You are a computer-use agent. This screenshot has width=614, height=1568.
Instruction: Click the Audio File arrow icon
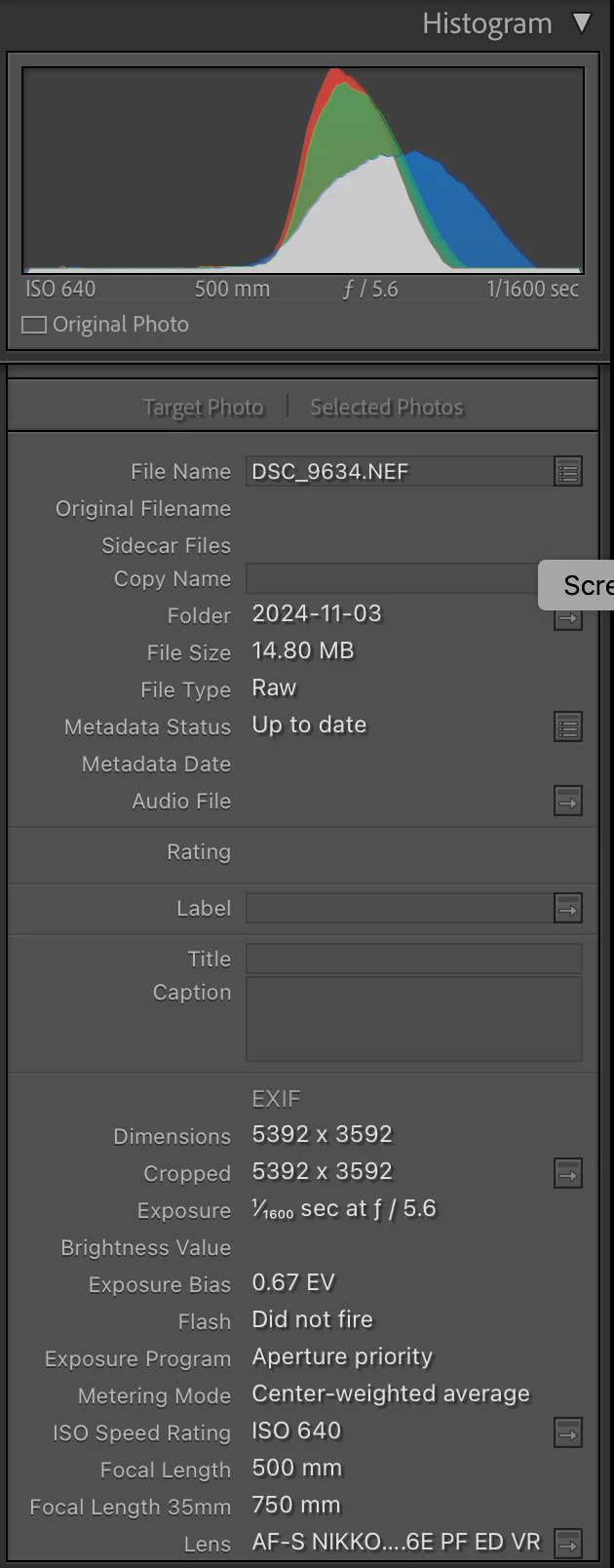[568, 802]
